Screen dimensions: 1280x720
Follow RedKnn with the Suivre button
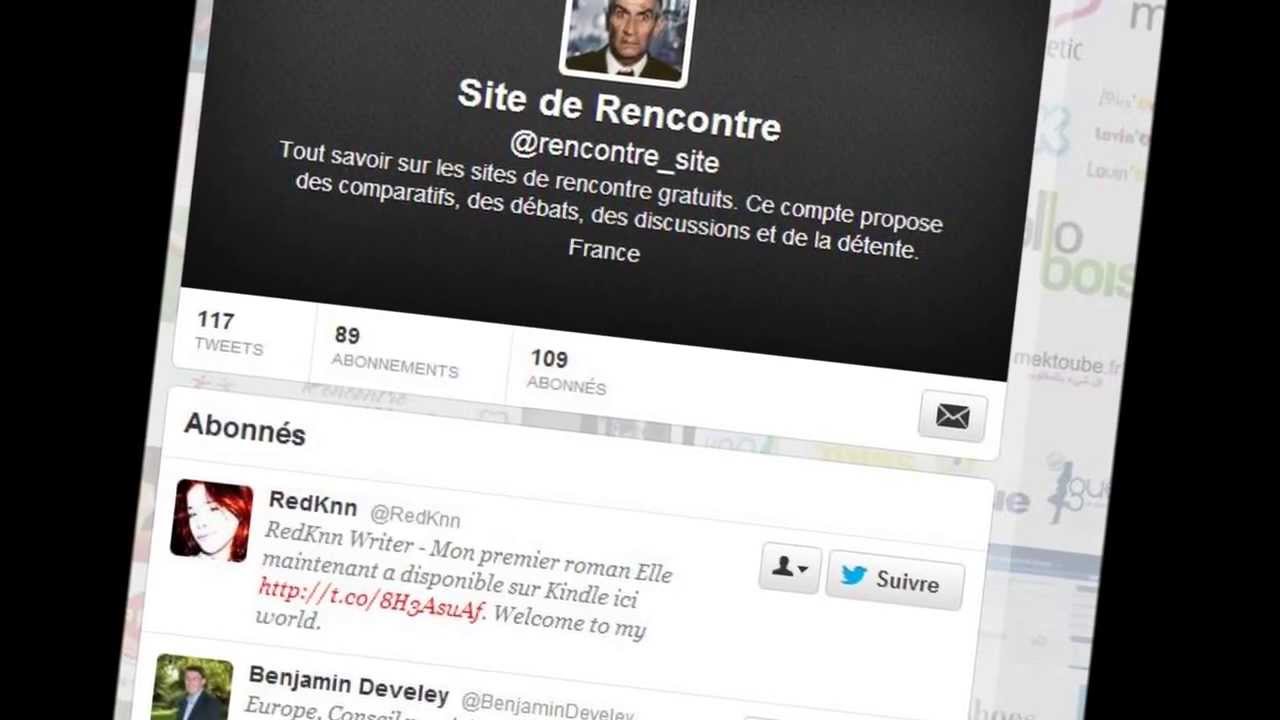pyautogui.click(x=895, y=580)
